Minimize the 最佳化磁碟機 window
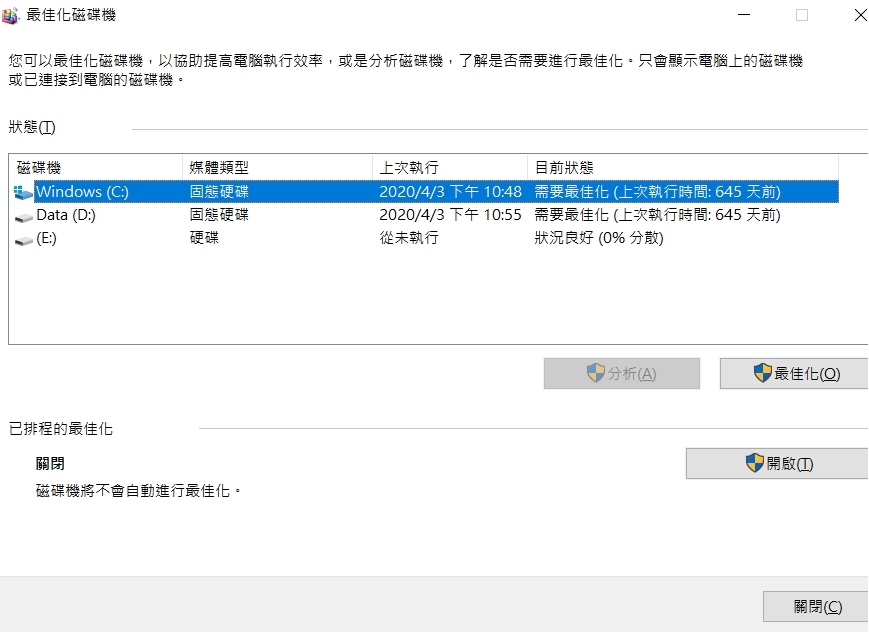This screenshot has height=632, width=869. (x=744, y=15)
